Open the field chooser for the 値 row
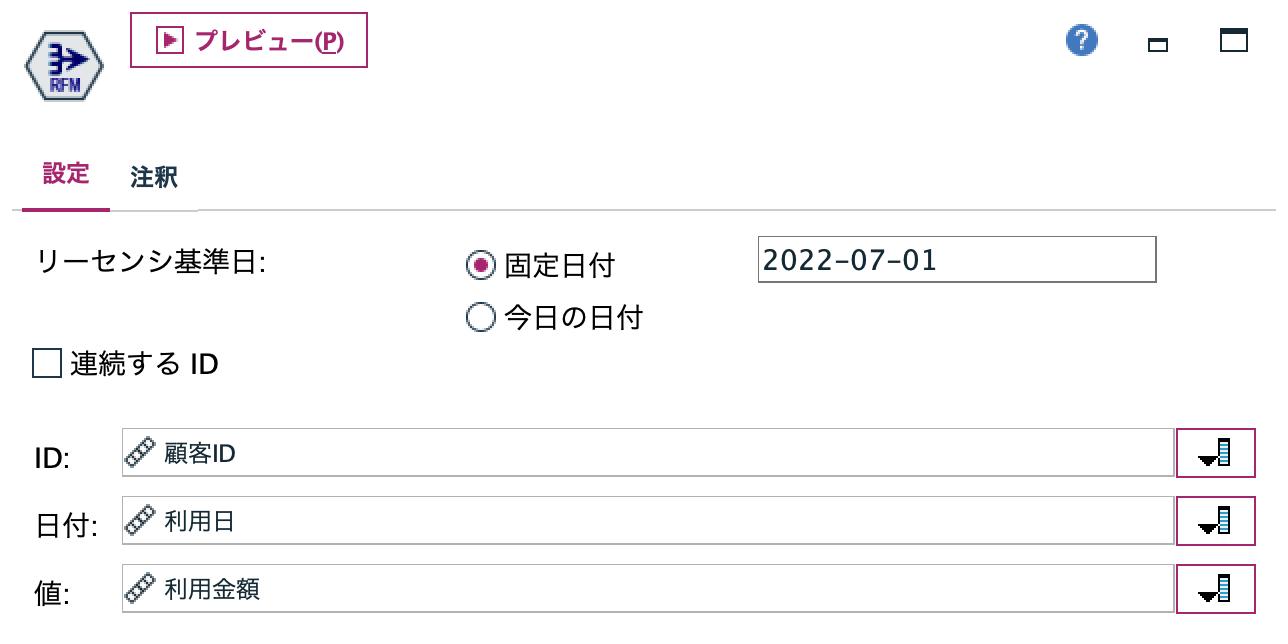Viewport: 1288px width, 644px height. pyautogui.click(x=1215, y=589)
